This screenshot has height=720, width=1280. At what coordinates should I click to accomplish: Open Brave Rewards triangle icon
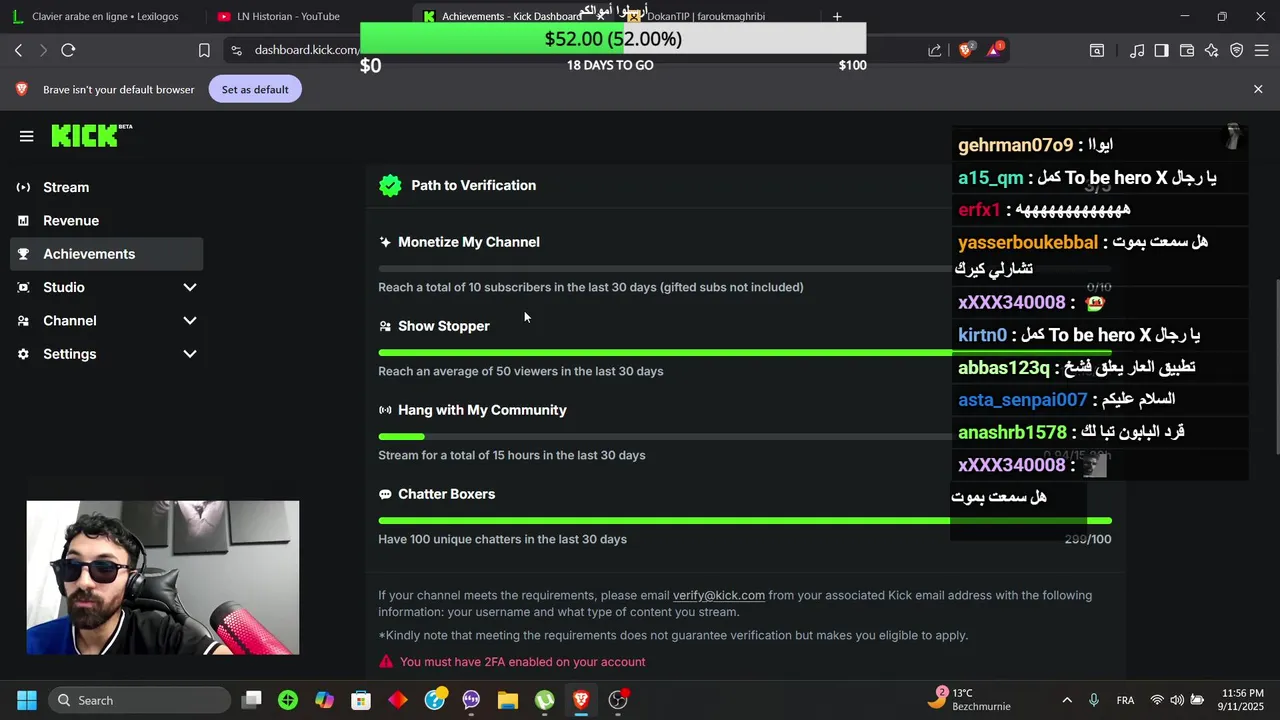click(995, 50)
